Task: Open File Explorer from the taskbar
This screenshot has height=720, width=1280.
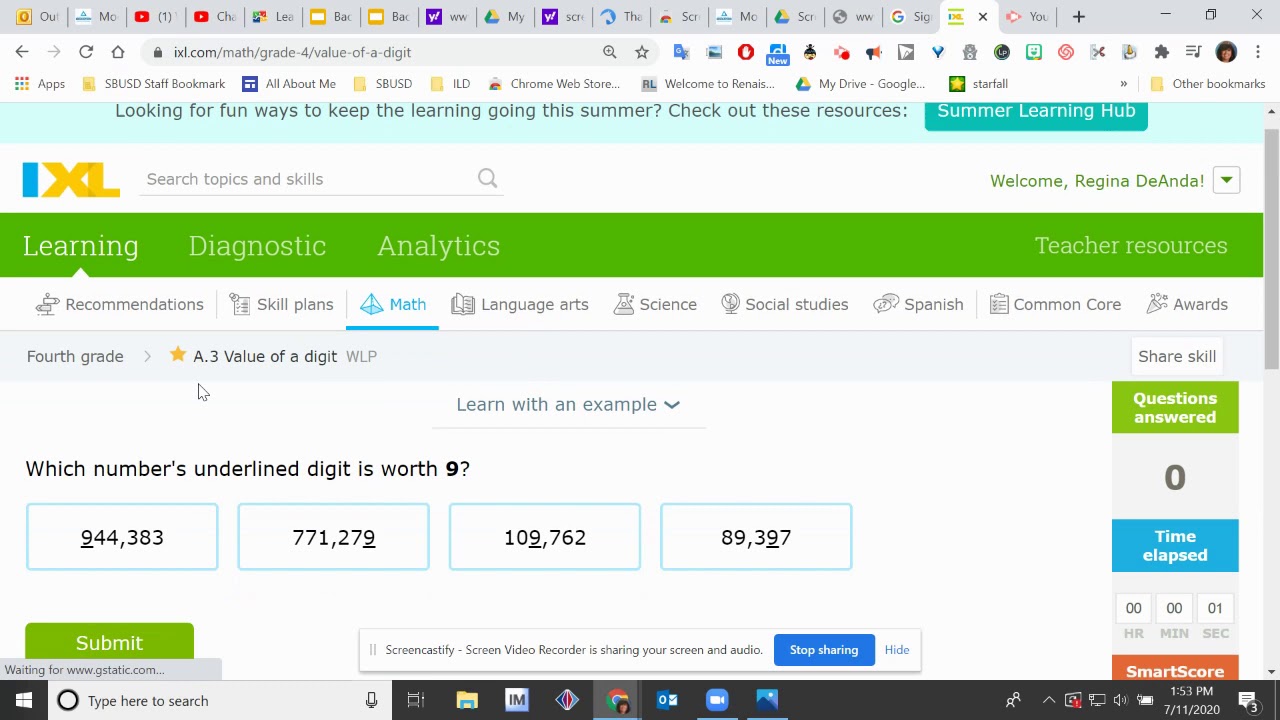Action: tap(467, 700)
